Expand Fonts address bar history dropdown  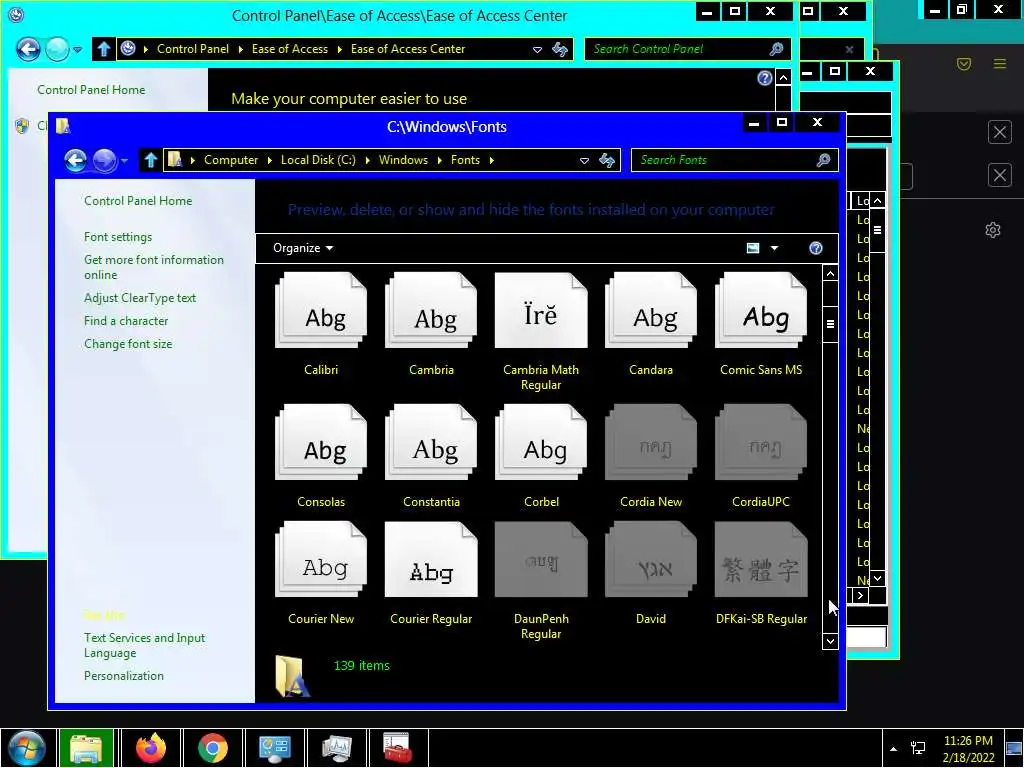tap(584, 161)
